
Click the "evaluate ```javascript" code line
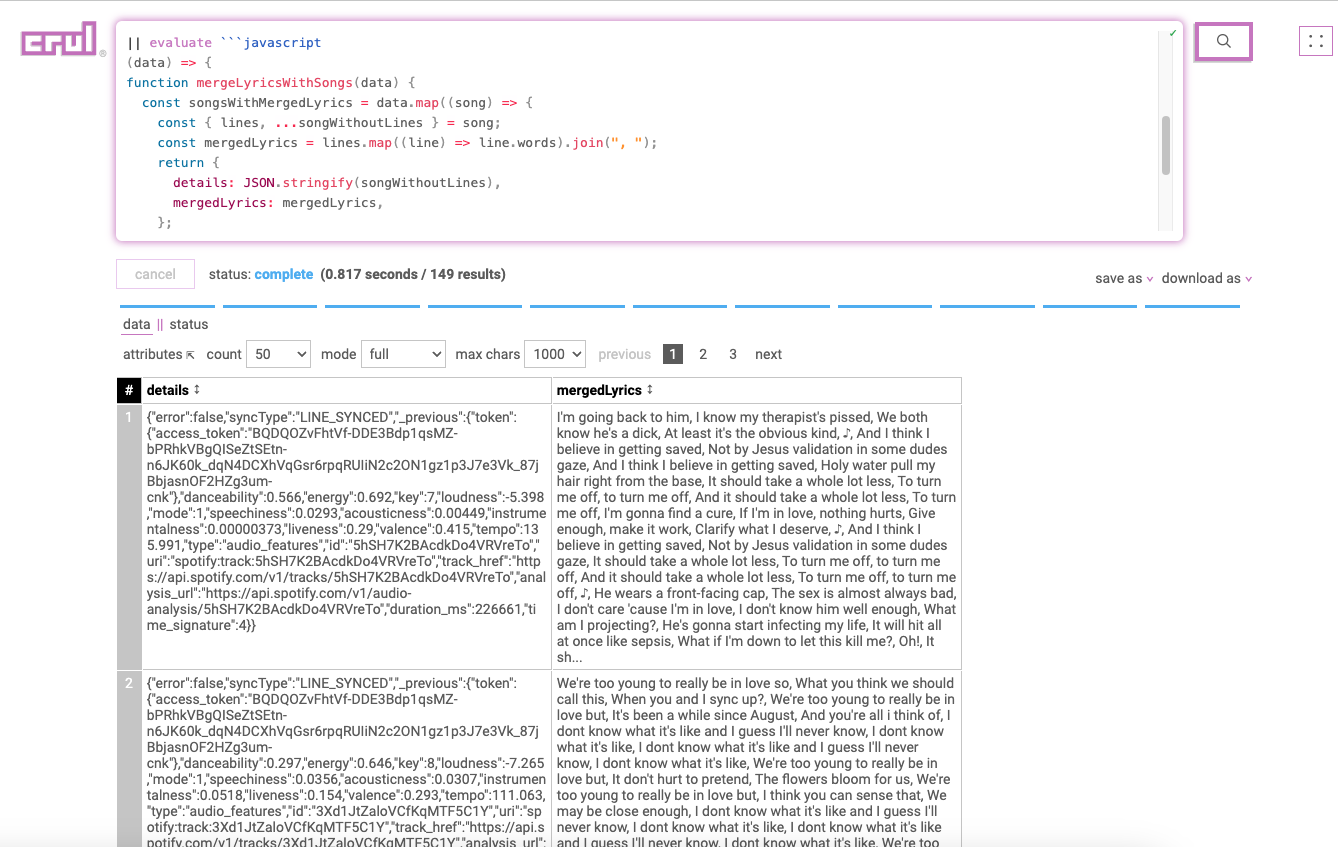point(224,43)
